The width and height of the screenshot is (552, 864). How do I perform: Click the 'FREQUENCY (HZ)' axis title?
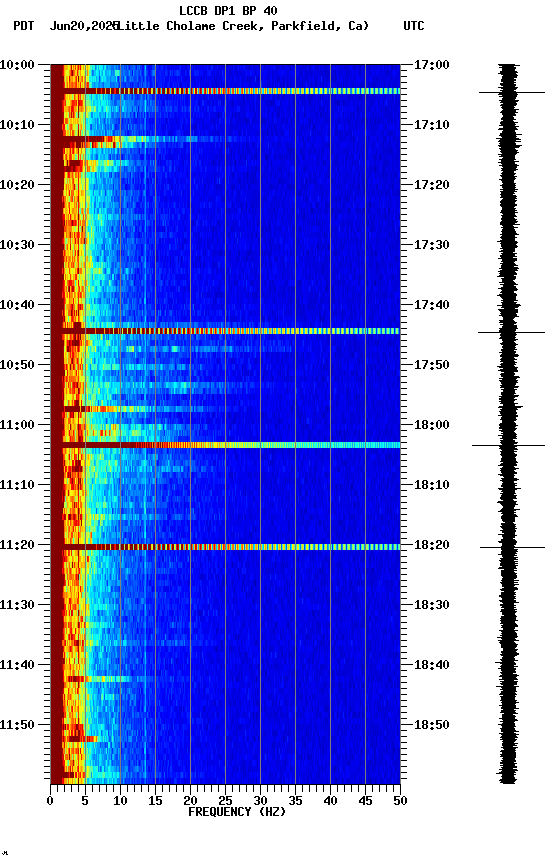[x=237, y=812]
